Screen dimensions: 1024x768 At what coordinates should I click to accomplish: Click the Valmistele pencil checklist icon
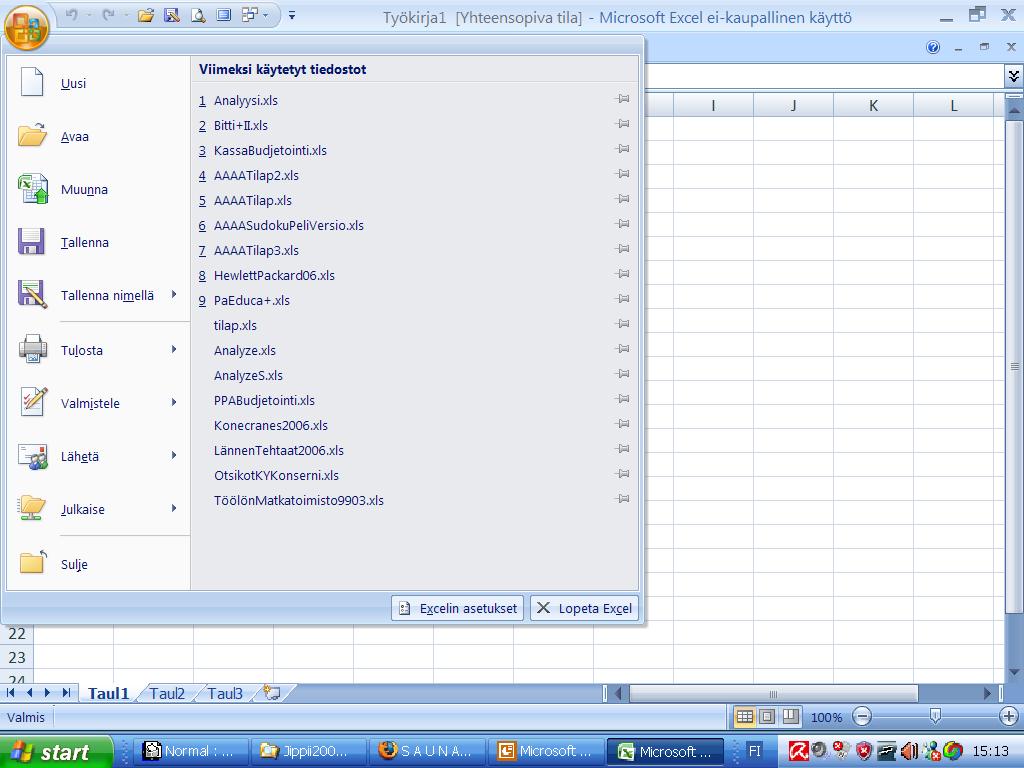pyautogui.click(x=32, y=402)
